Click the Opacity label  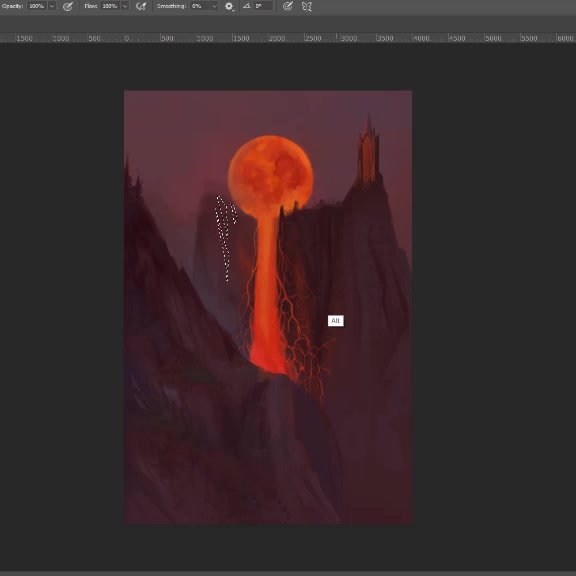pyautogui.click(x=12, y=6)
